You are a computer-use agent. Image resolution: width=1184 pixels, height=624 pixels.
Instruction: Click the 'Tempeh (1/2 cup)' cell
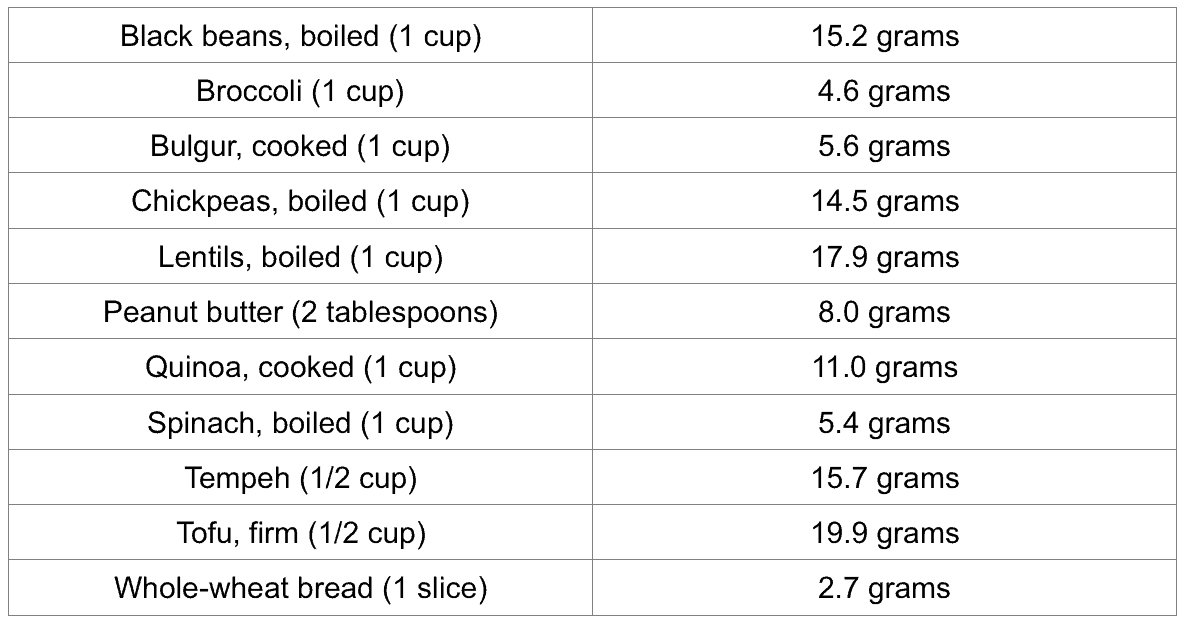[x=300, y=478]
